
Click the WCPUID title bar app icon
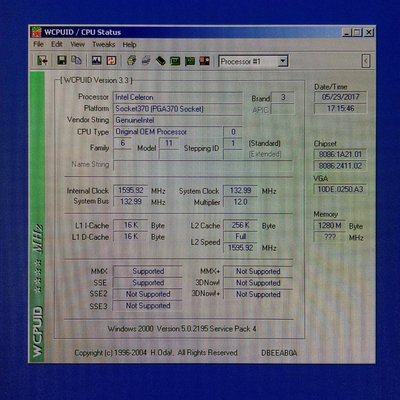(36, 32)
